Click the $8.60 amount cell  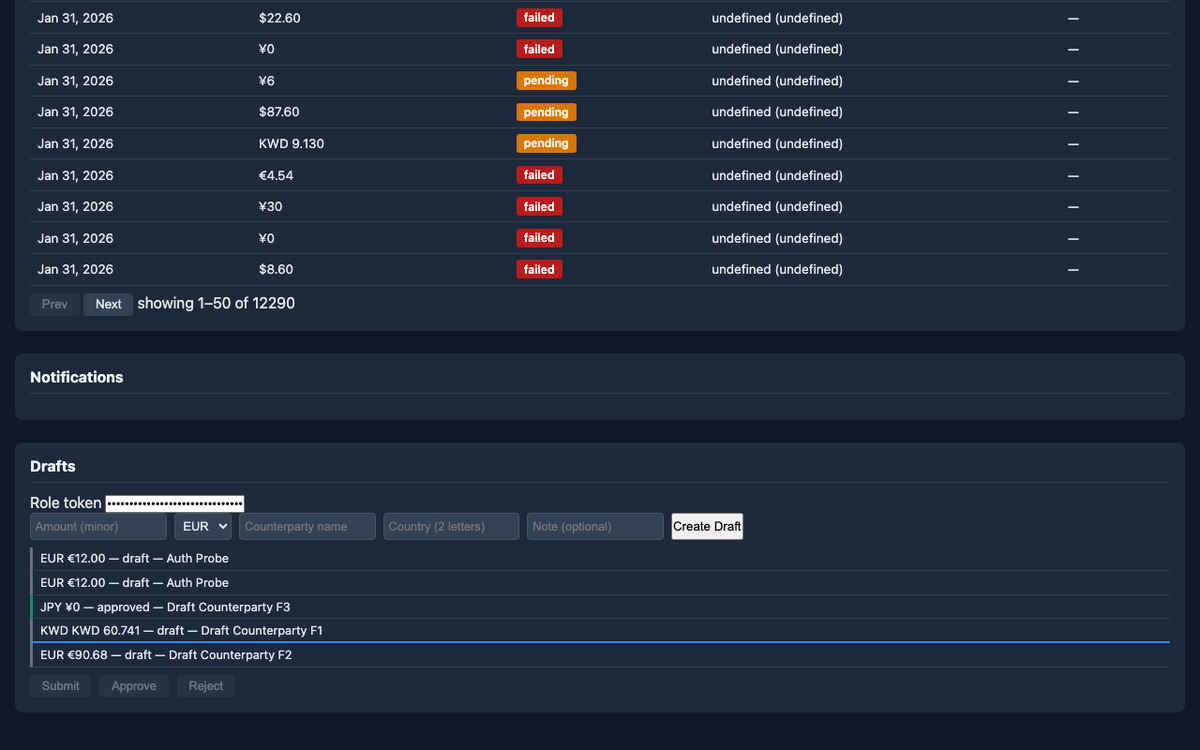point(276,270)
